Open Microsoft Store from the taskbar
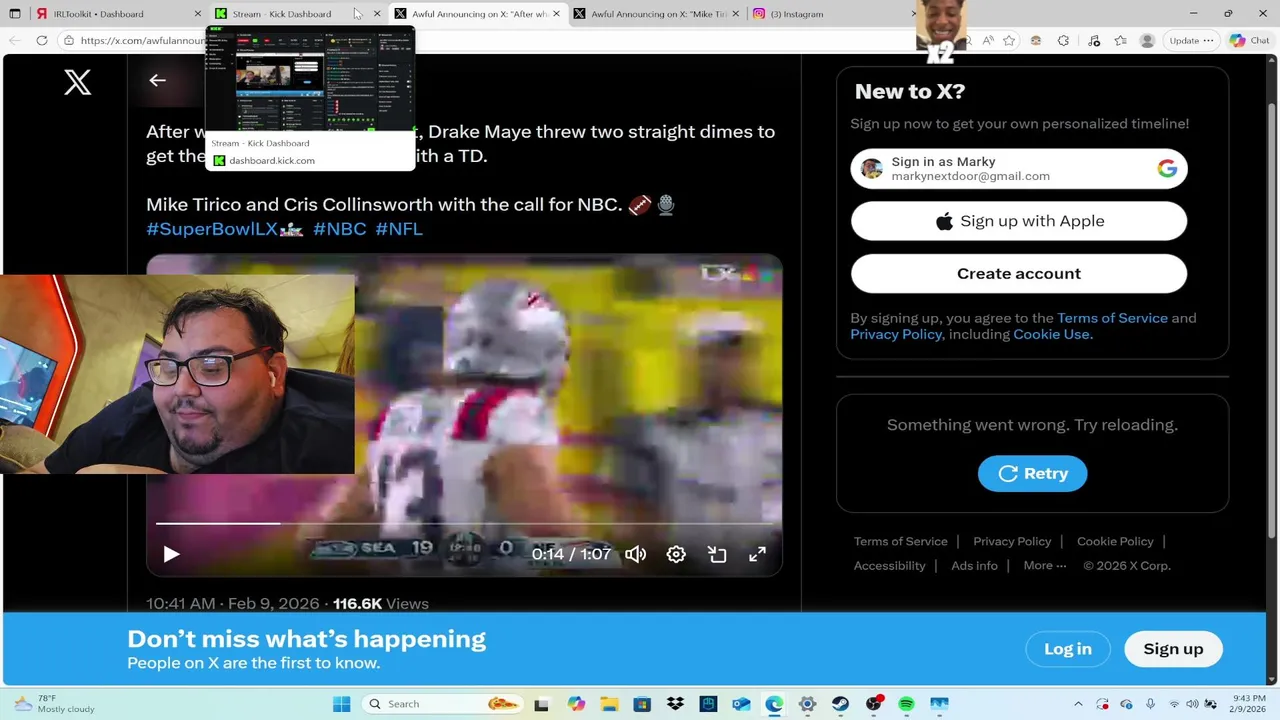Image resolution: width=1280 pixels, height=720 pixels. tap(642, 704)
